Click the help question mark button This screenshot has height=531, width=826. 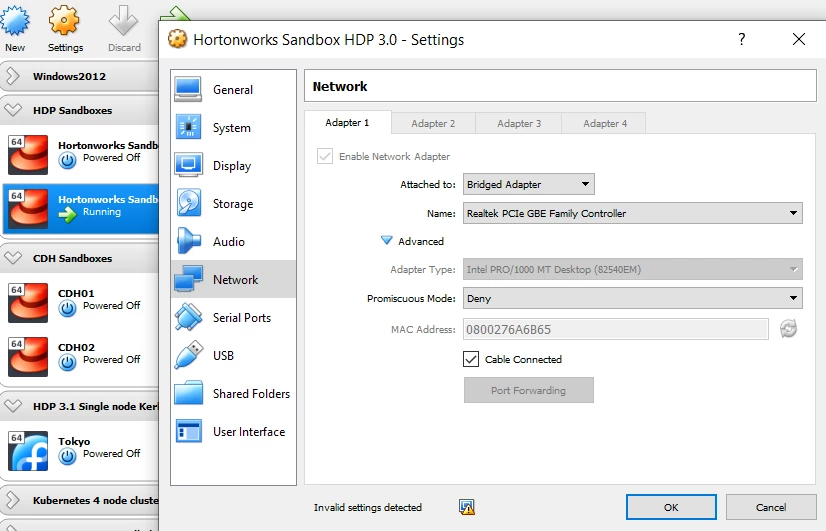[742, 39]
